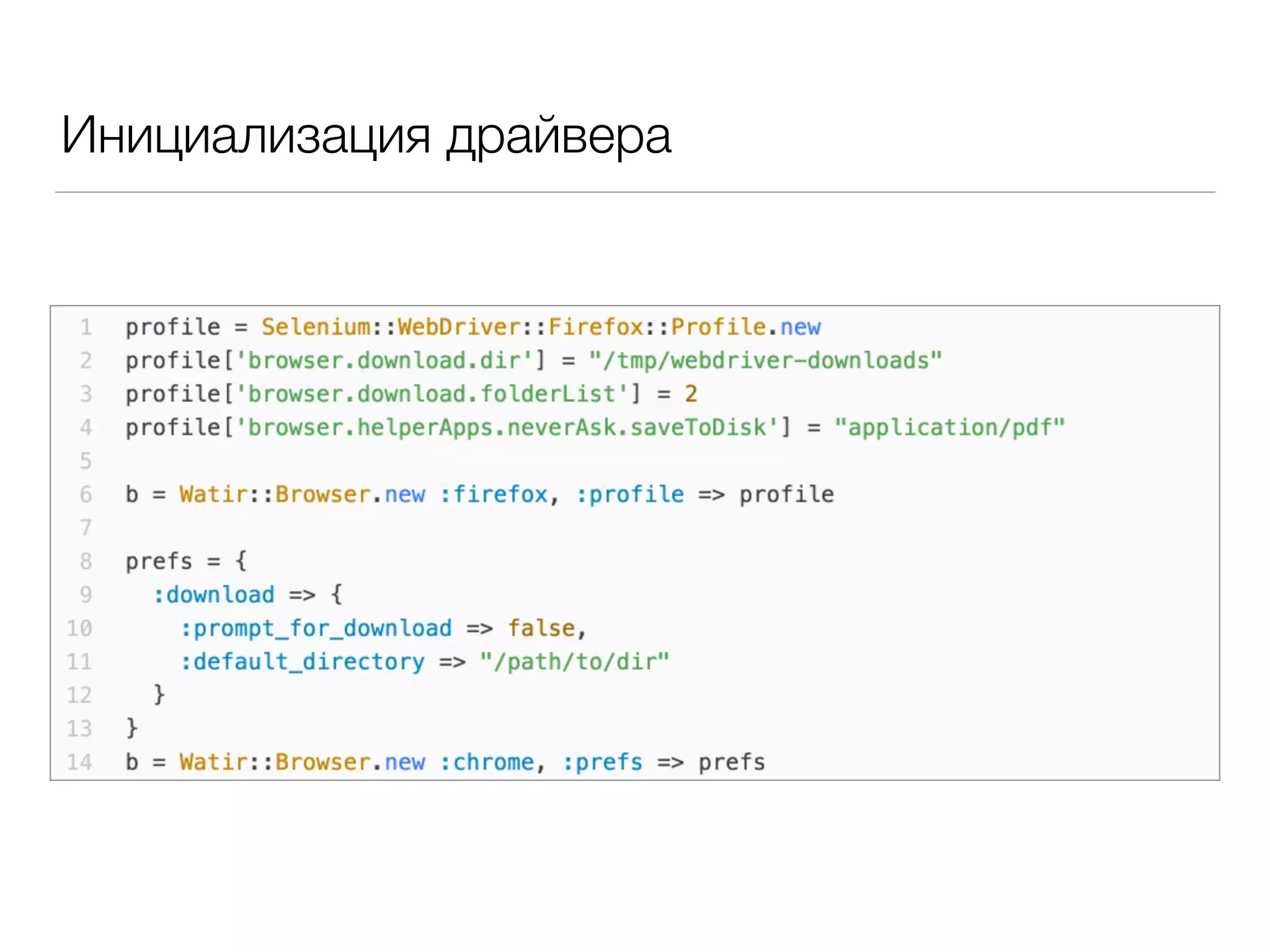Click line number 14 in the gutter
1270x952 pixels.
coord(79,762)
